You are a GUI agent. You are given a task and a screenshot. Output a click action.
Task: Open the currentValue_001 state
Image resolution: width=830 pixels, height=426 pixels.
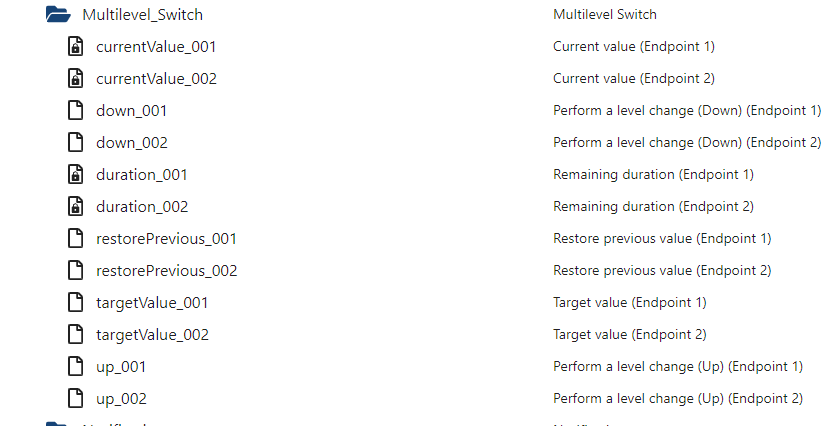(x=156, y=46)
